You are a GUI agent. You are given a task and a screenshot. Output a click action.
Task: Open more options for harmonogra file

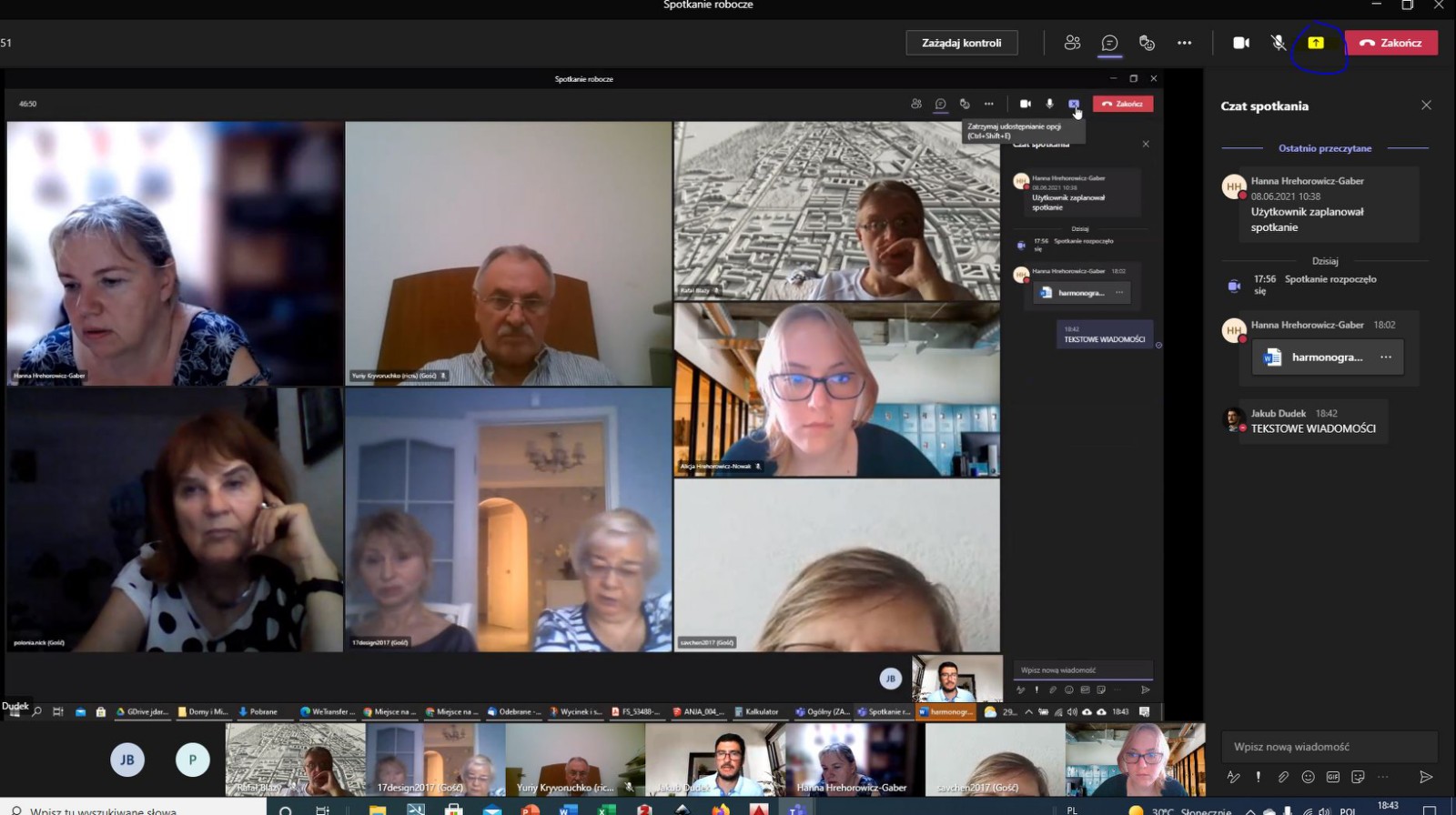tap(1386, 357)
